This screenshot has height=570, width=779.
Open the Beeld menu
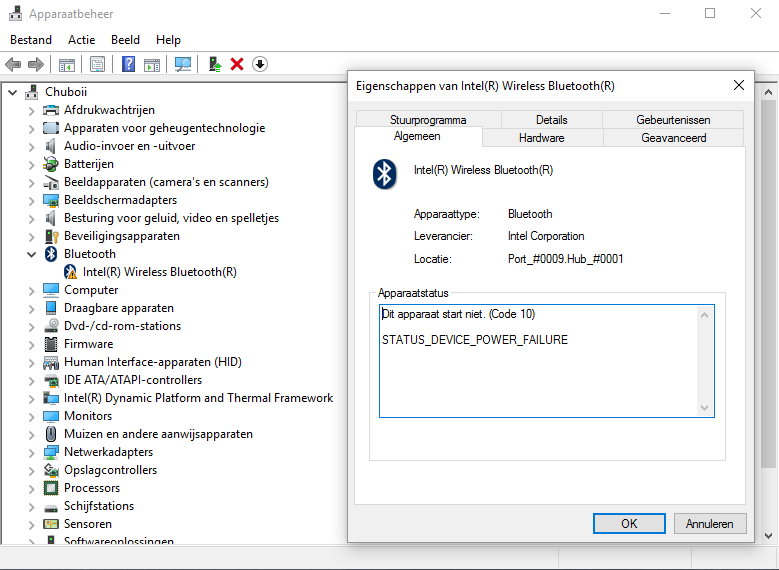coord(125,40)
